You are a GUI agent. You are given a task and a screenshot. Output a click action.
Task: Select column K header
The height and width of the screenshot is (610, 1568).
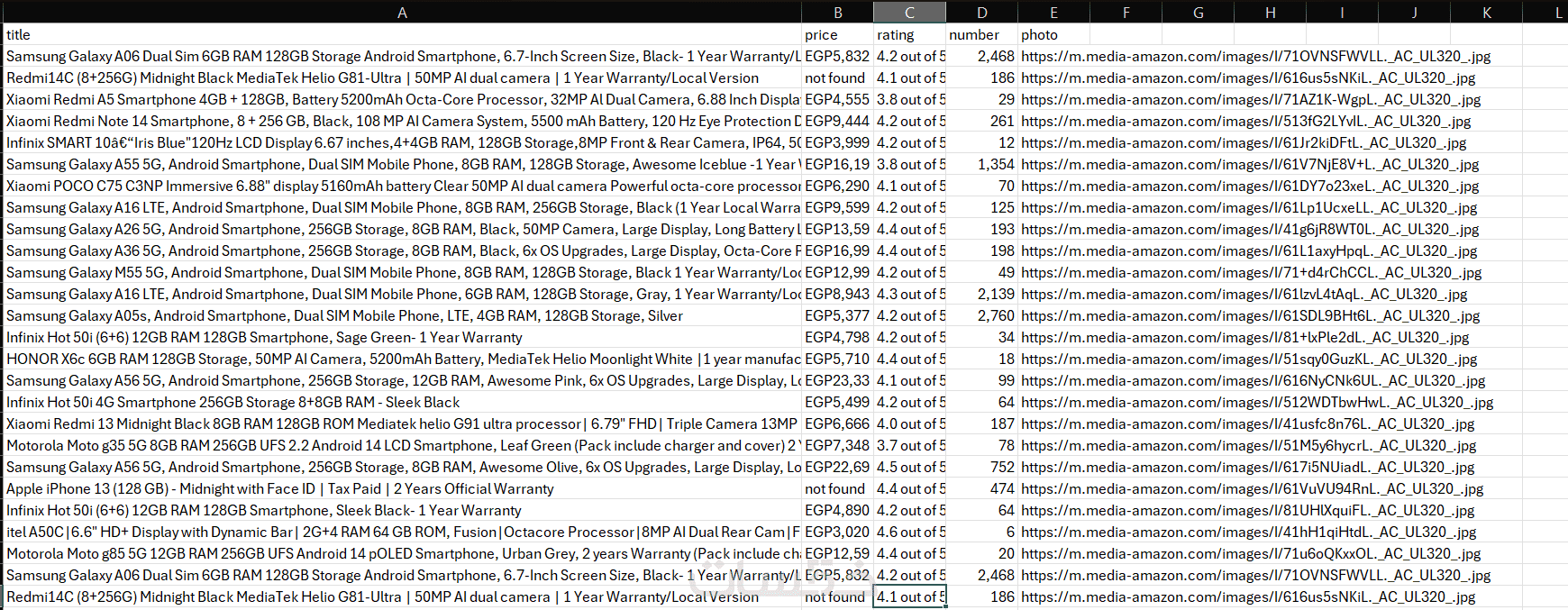click(x=1486, y=13)
